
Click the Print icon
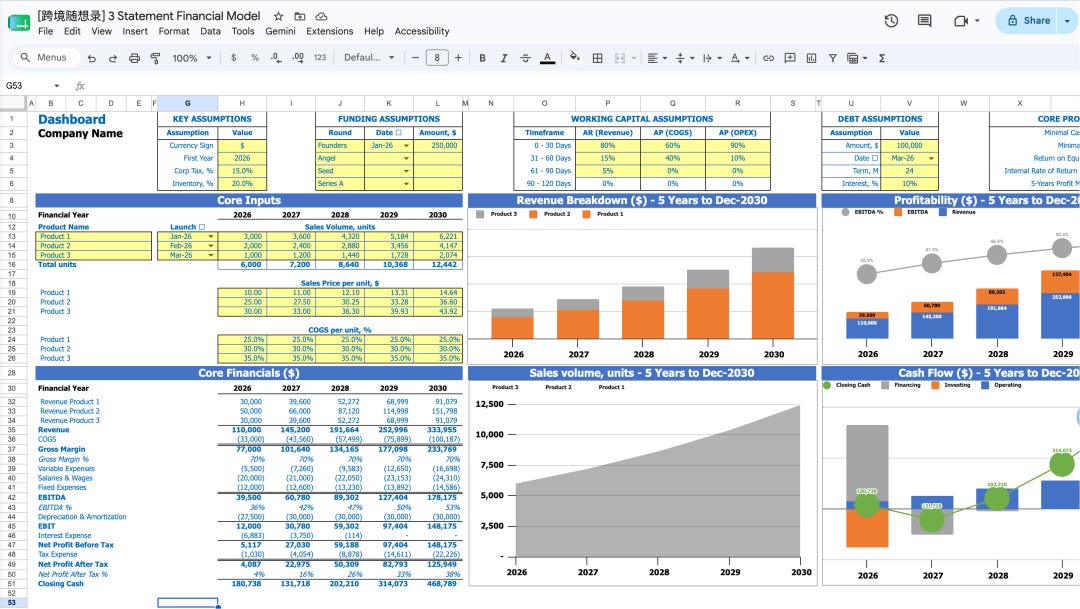tap(134, 59)
